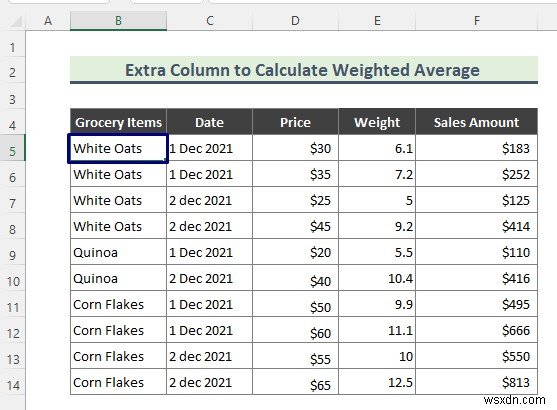The image size is (557, 410).
Task: Select column F header
Action: pos(476,21)
